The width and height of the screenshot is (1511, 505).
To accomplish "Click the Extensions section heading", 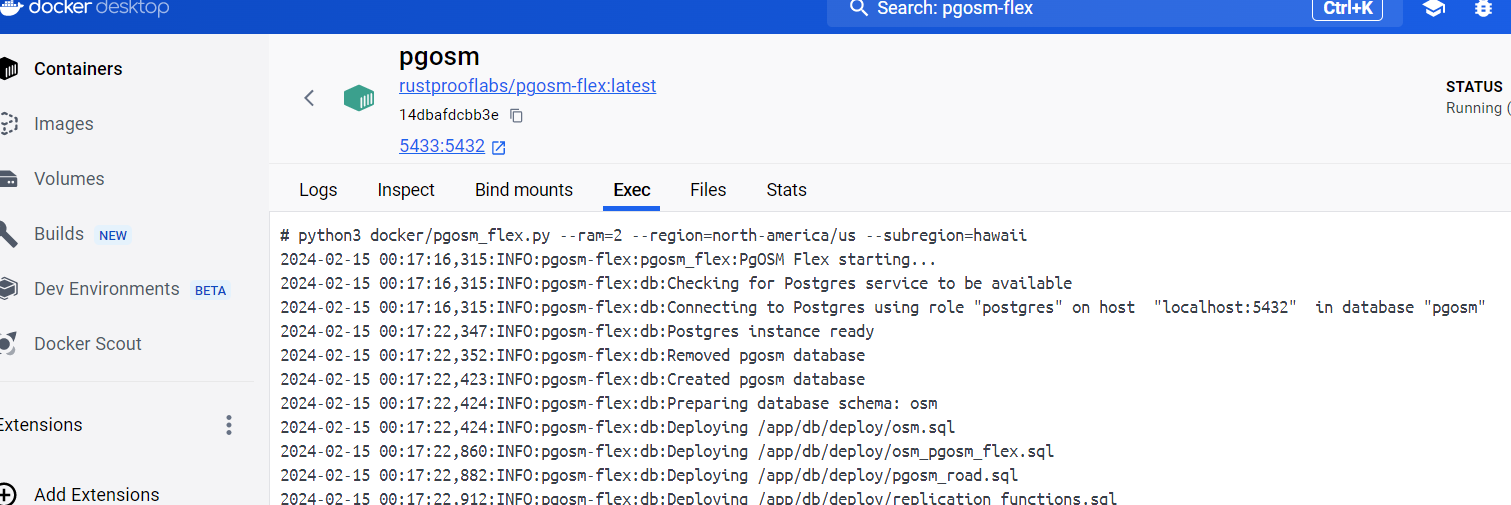I will [41, 425].
